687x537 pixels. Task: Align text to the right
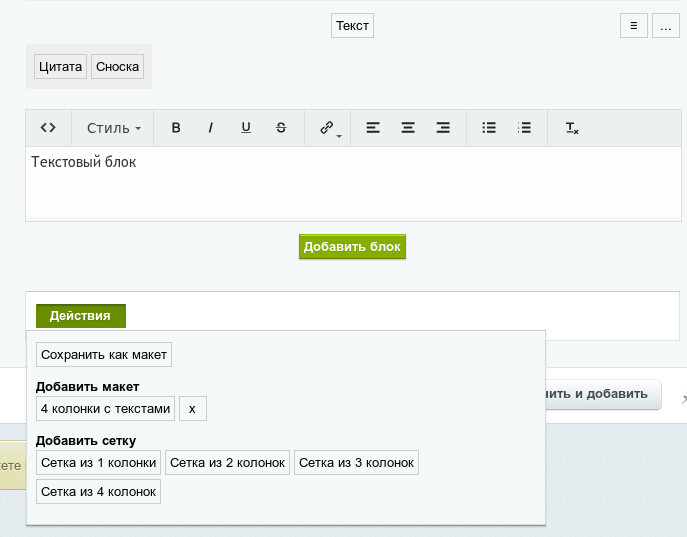443,128
